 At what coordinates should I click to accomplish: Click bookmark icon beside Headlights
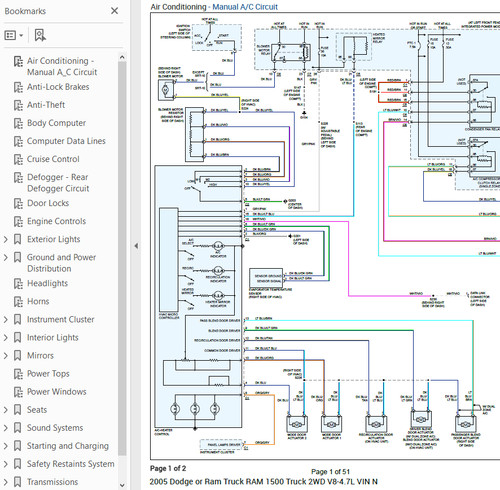(18, 283)
